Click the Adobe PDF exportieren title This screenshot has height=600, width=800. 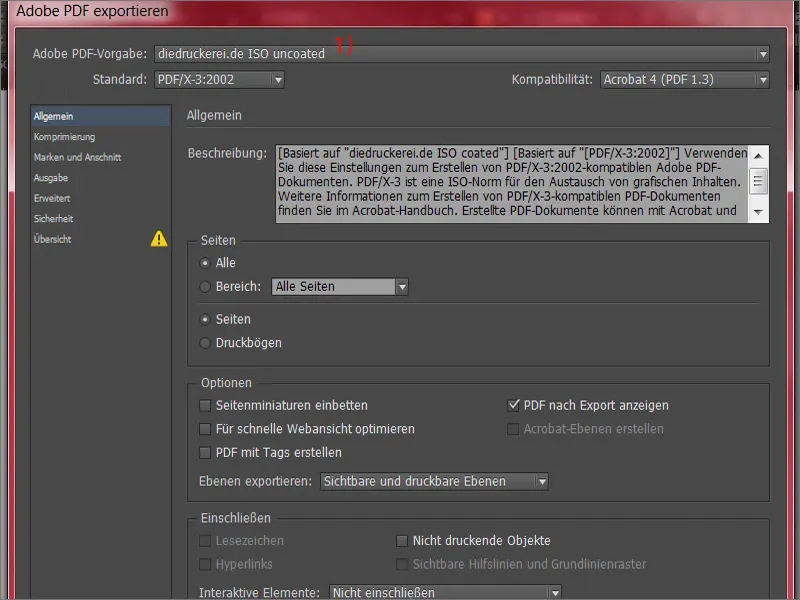(x=92, y=11)
